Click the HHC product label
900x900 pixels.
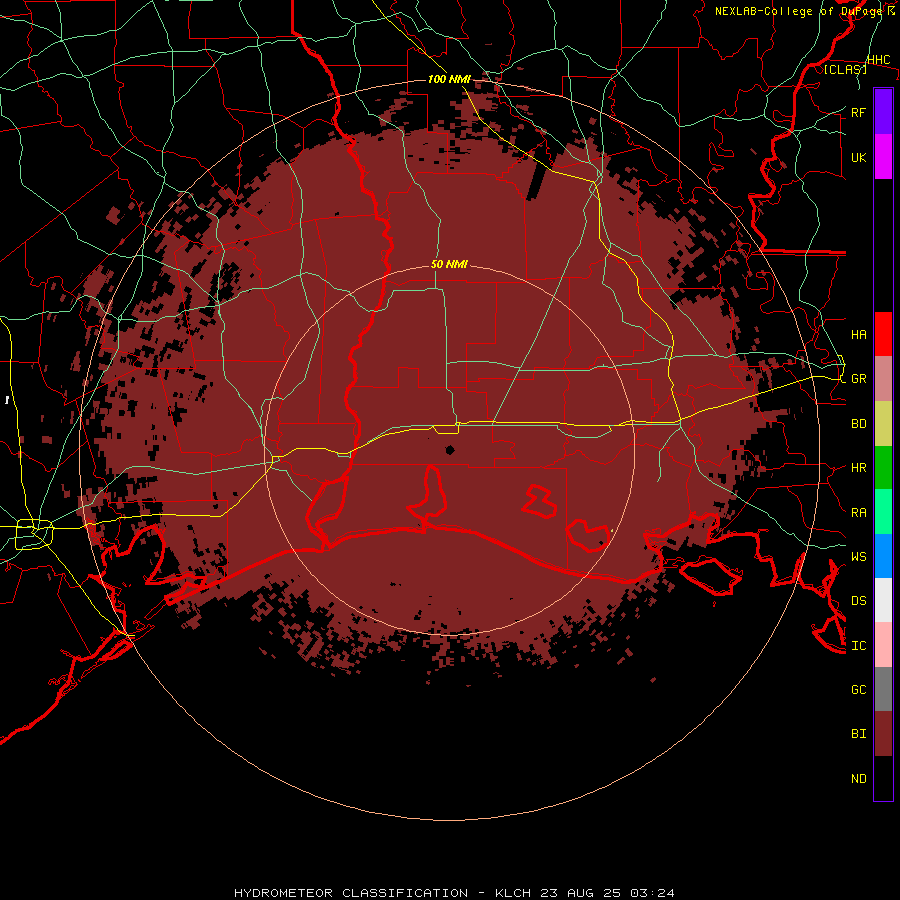879,60
